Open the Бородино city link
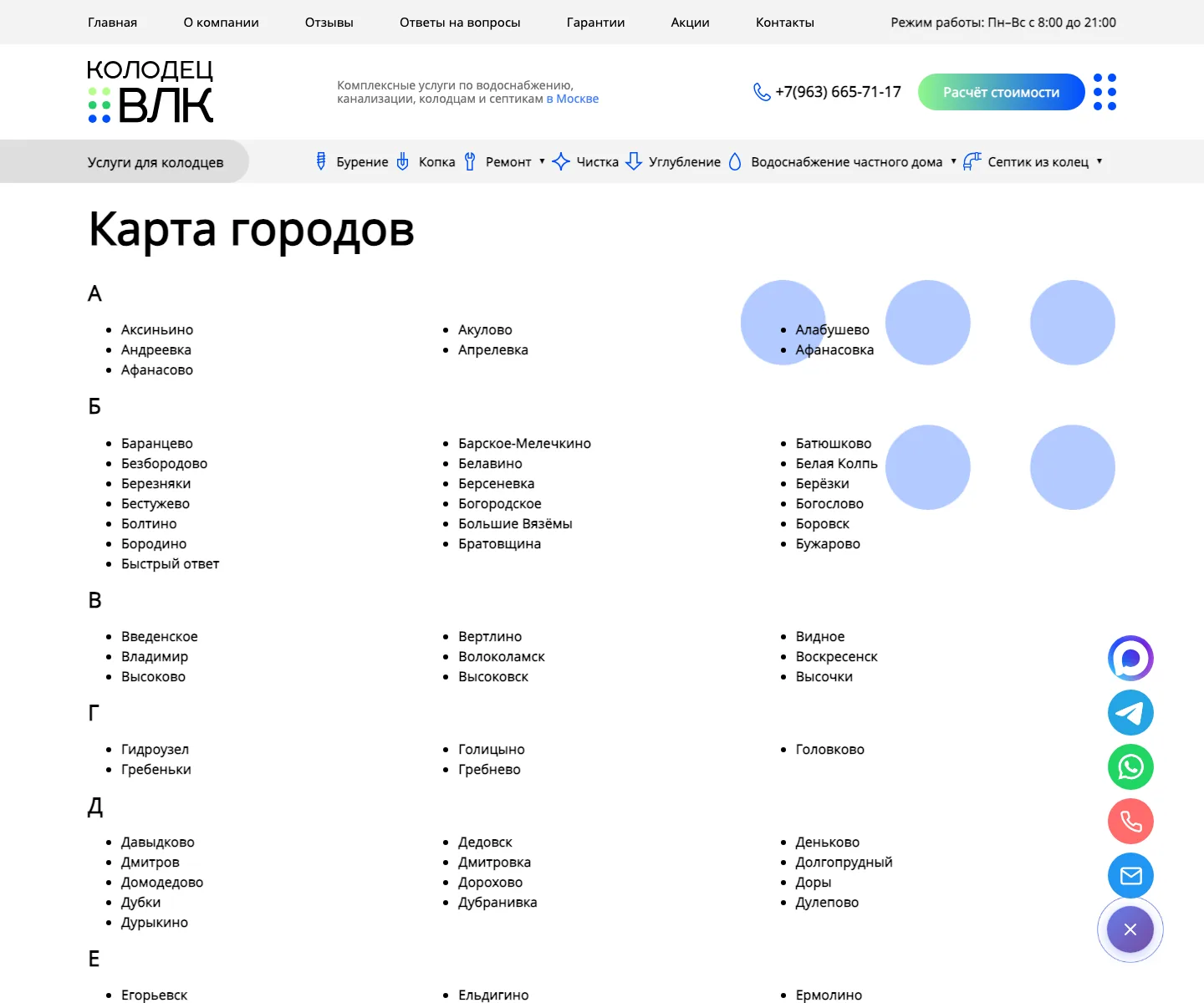Image resolution: width=1204 pixels, height=1003 pixels. 154,544
